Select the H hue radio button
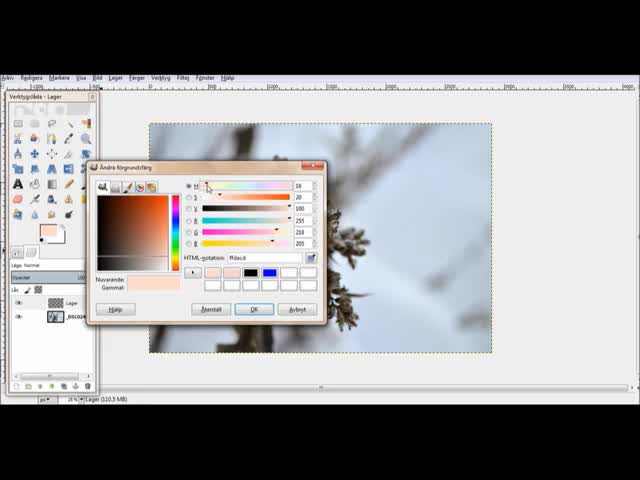Viewport: 640px width, 480px height. (189, 186)
